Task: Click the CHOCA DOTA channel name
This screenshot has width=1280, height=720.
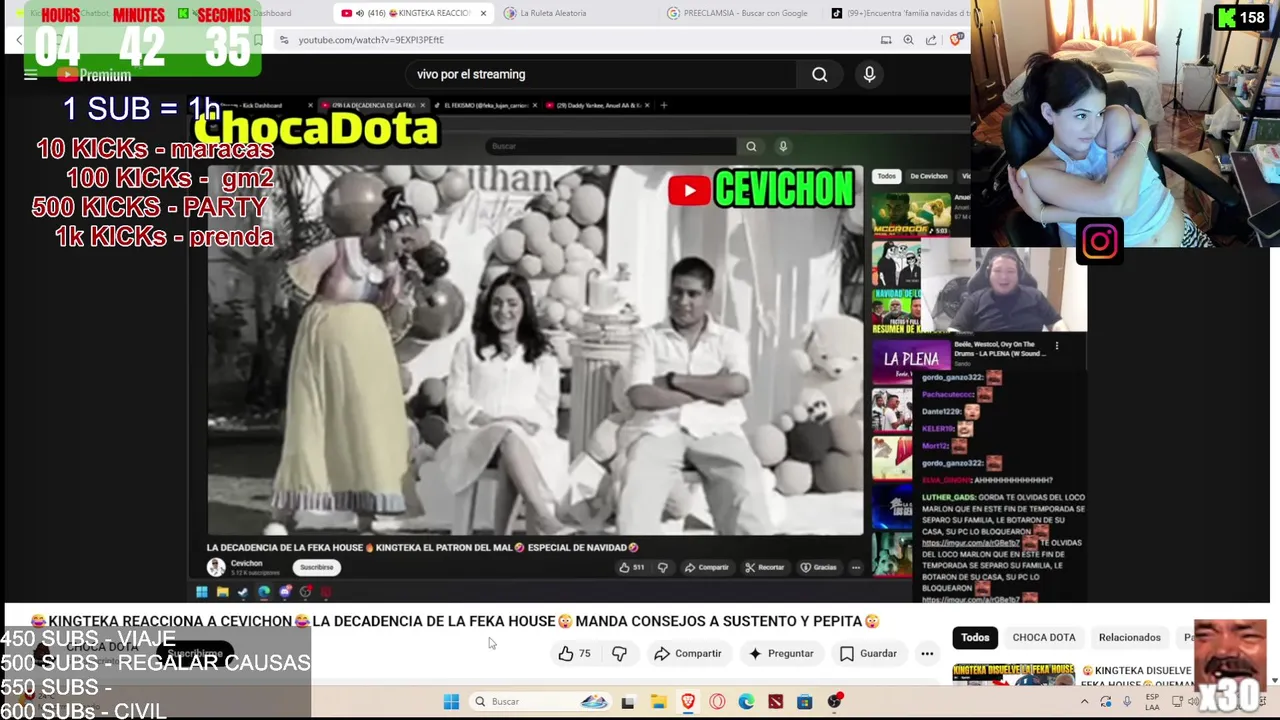Action: tap(101, 647)
